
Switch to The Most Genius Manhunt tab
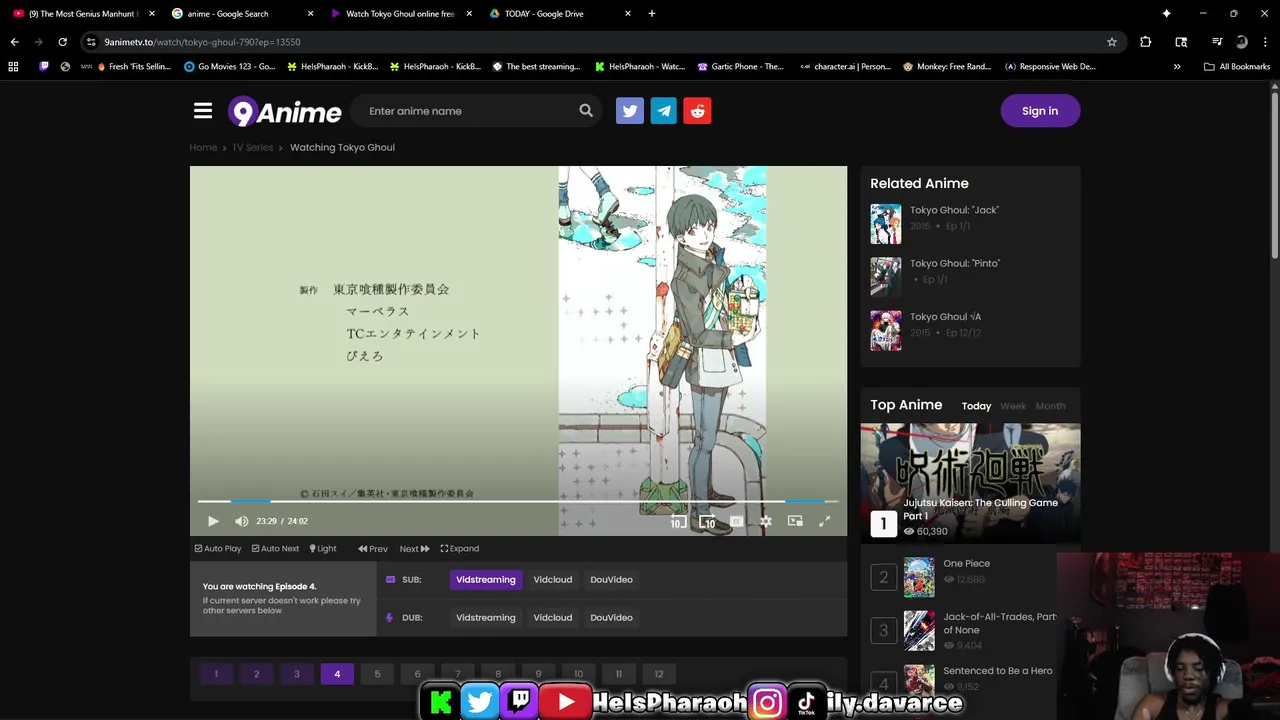tap(85, 13)
